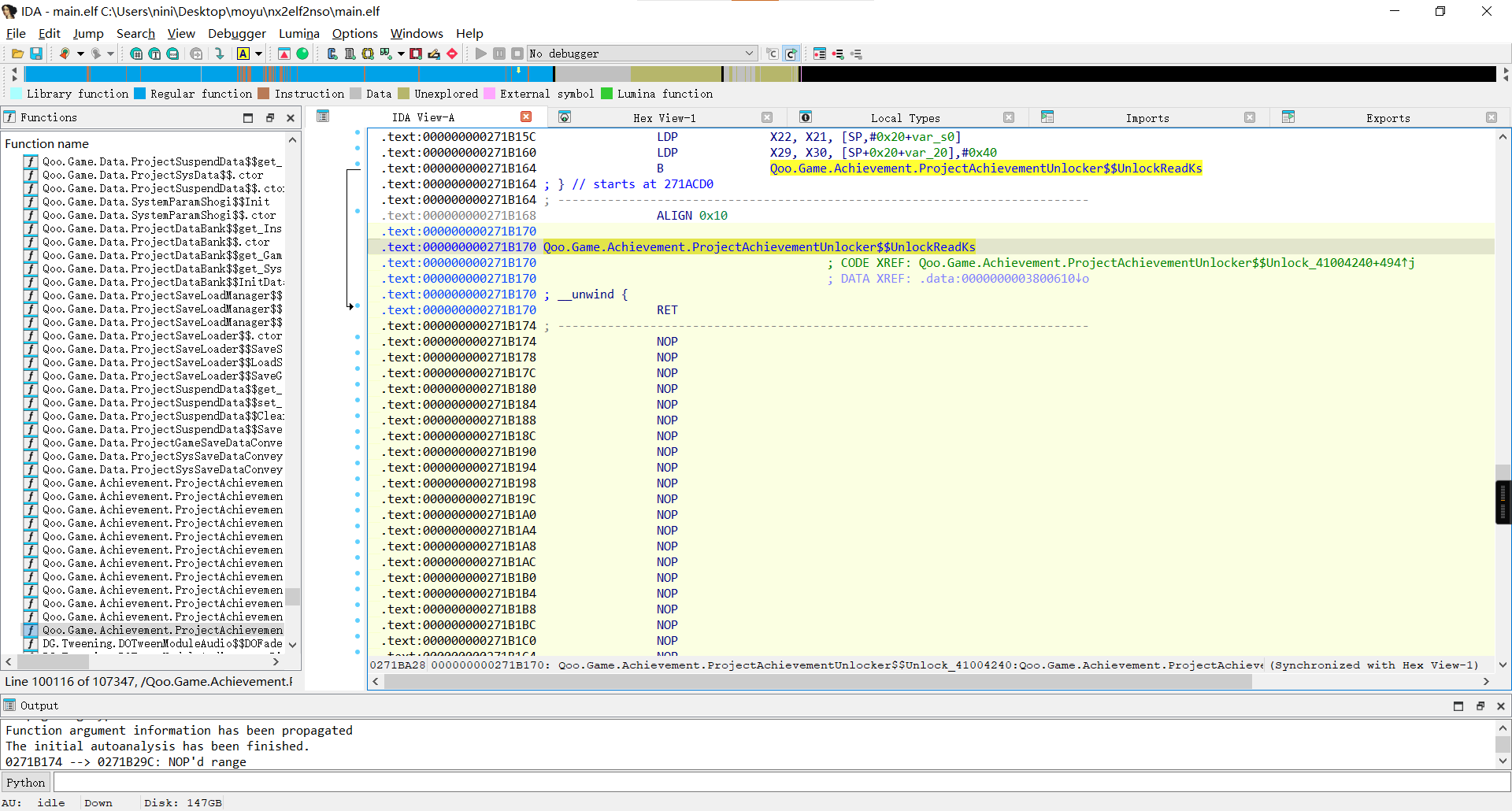Open the Options menu
The image size is (1512, 811).
(x=355, y=33)
